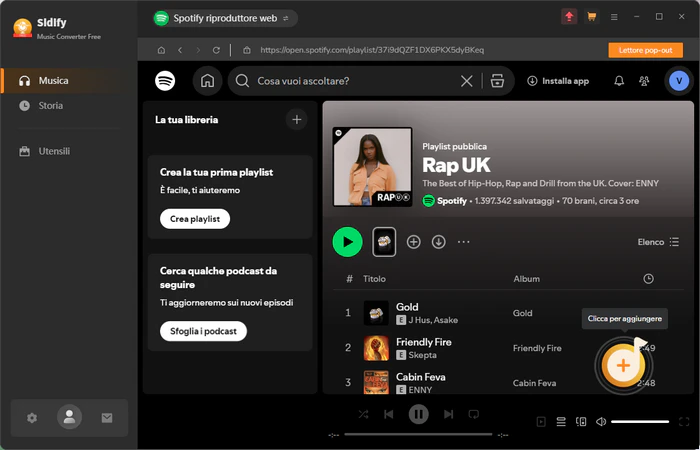The height and width of the screenshot is (450, 700).
Task: Click the Album column header
Action: [526, 279]
